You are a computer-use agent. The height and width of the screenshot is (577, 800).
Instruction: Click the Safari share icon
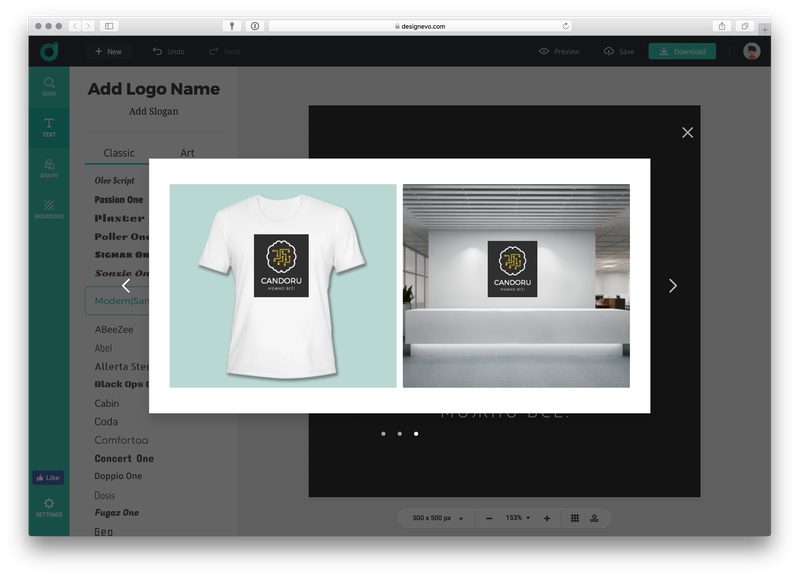(722, 26)
